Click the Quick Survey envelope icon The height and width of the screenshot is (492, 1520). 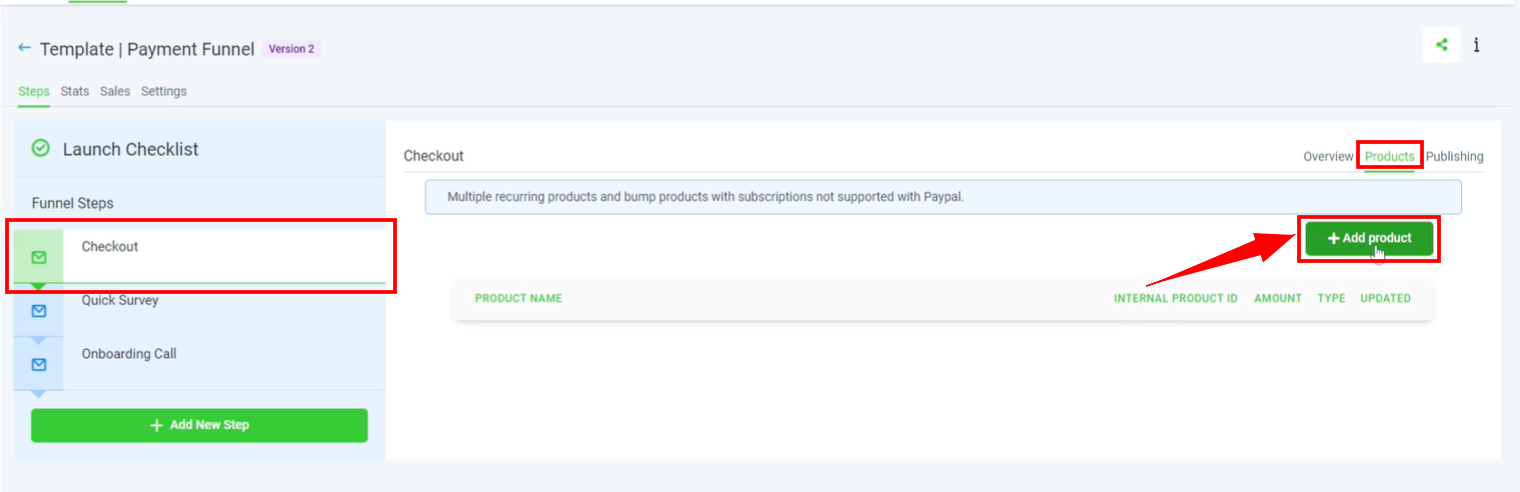pyautogui.click(x=39, y=311)
